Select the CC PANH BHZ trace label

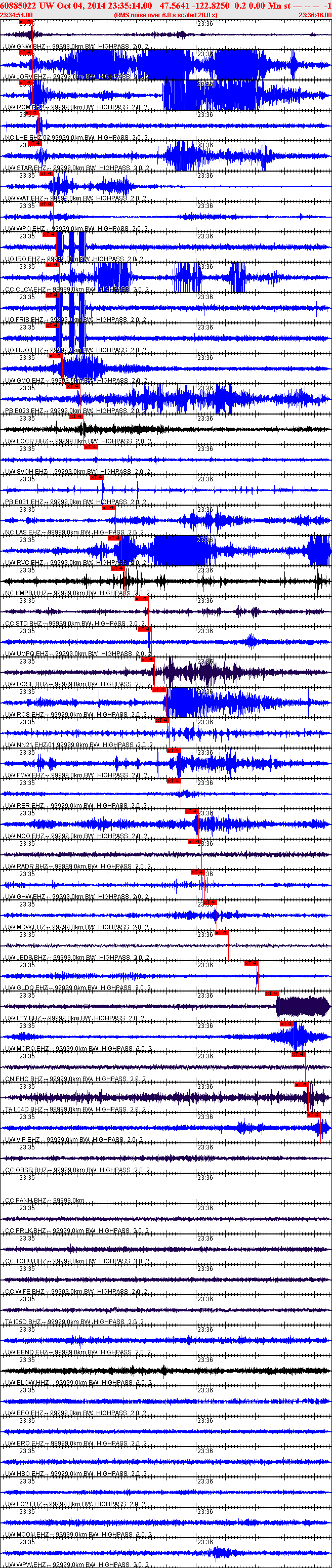(x=45, y=1201)
